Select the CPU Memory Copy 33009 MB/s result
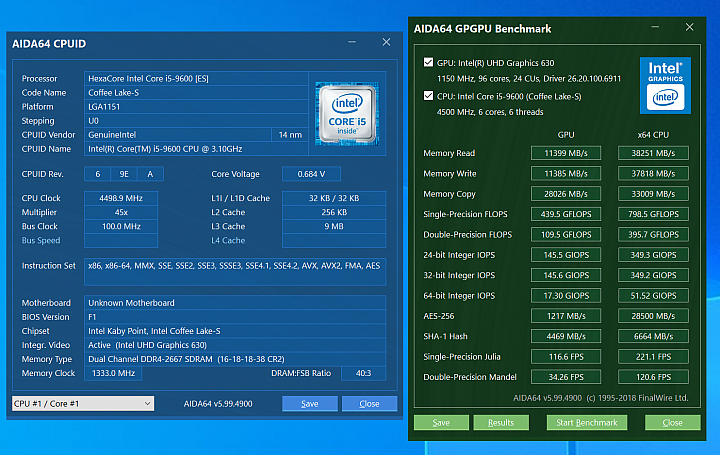The image size is (720, 455). pyautogui.click(x=653, y=194)
